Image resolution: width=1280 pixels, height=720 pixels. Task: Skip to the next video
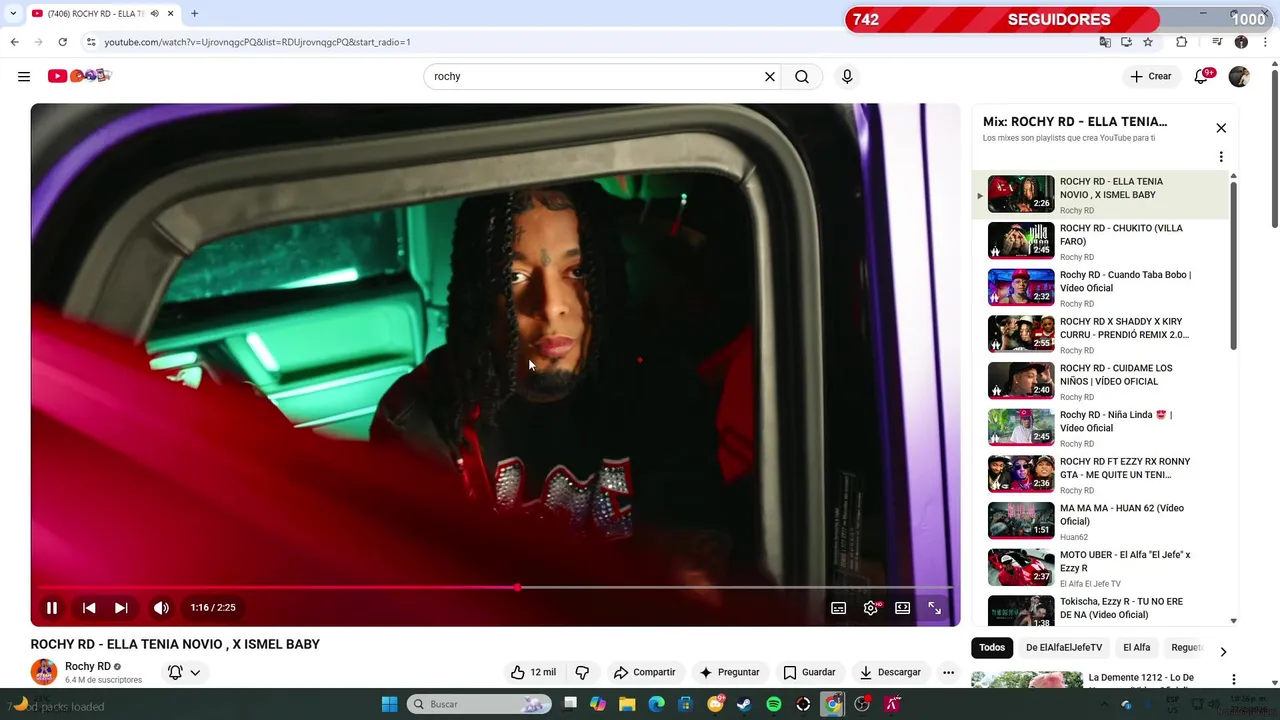121,607
